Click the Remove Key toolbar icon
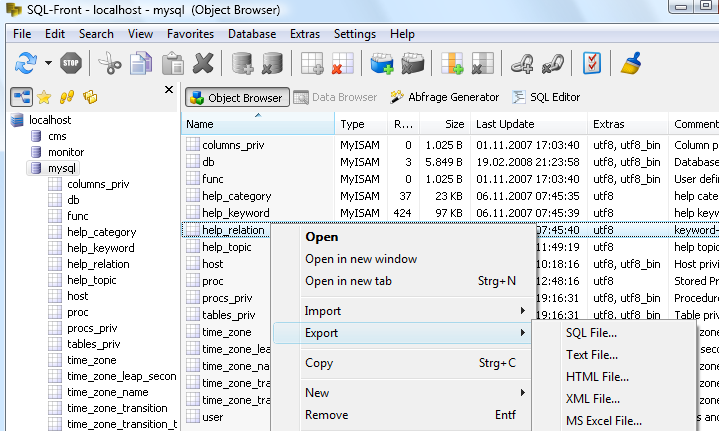The image size is (719, 431). [x=553, y=63]
